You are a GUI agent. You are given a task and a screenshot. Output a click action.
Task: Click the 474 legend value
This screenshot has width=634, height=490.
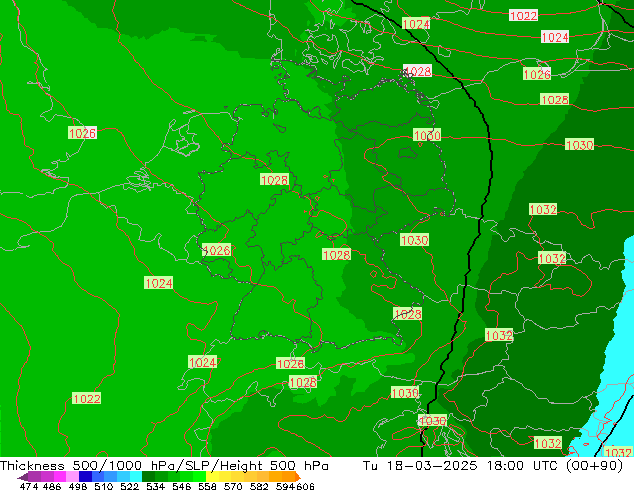29,486
